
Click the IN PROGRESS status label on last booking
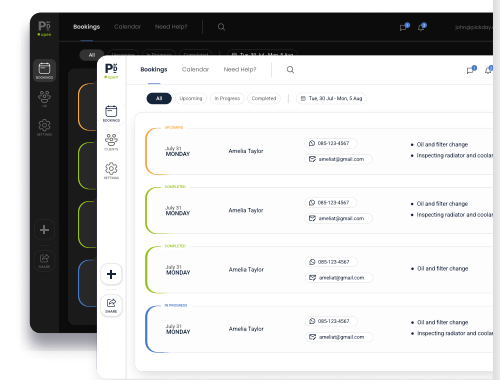[x=176, y=305]
